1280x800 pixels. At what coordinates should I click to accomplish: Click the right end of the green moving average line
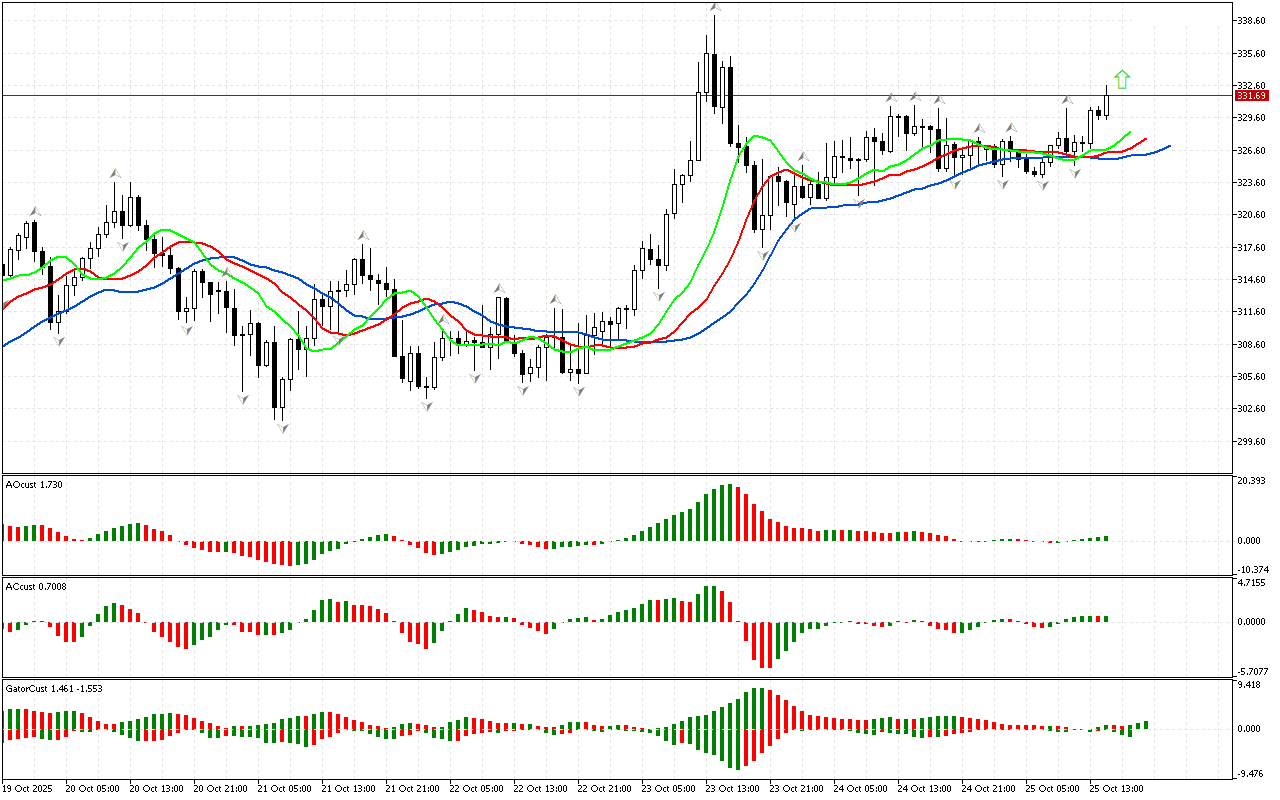(1129, 132)
